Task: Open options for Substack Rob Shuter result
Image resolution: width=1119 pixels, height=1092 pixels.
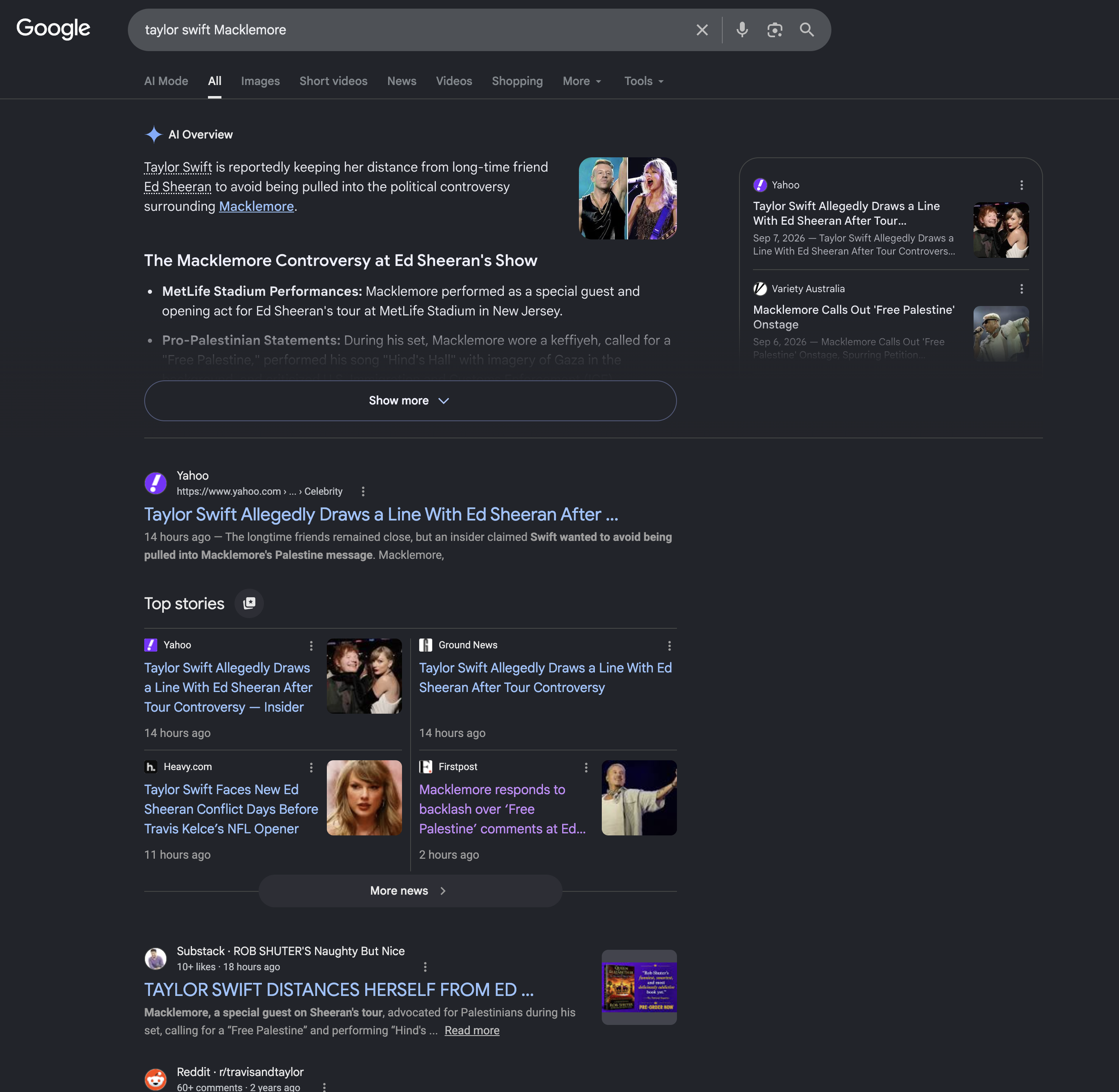Action: pos(425,967)
